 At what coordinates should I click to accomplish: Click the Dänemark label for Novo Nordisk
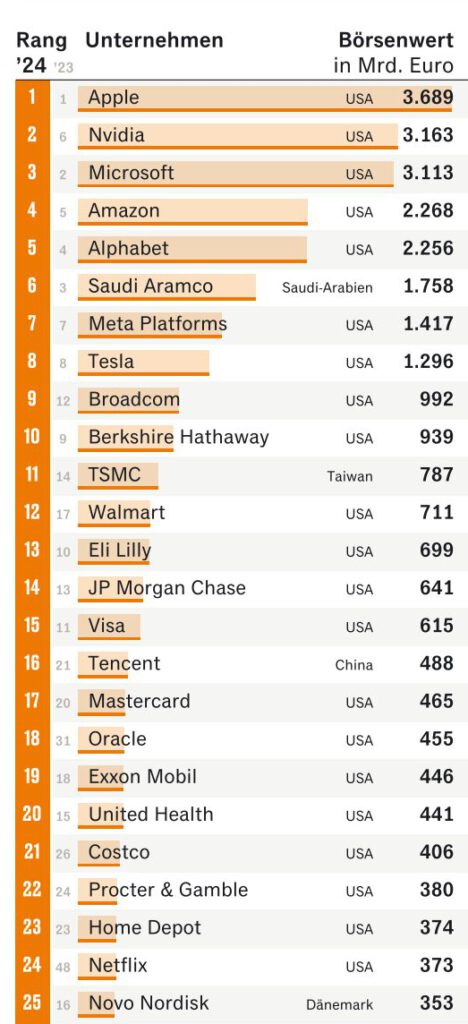[339, 1004]
